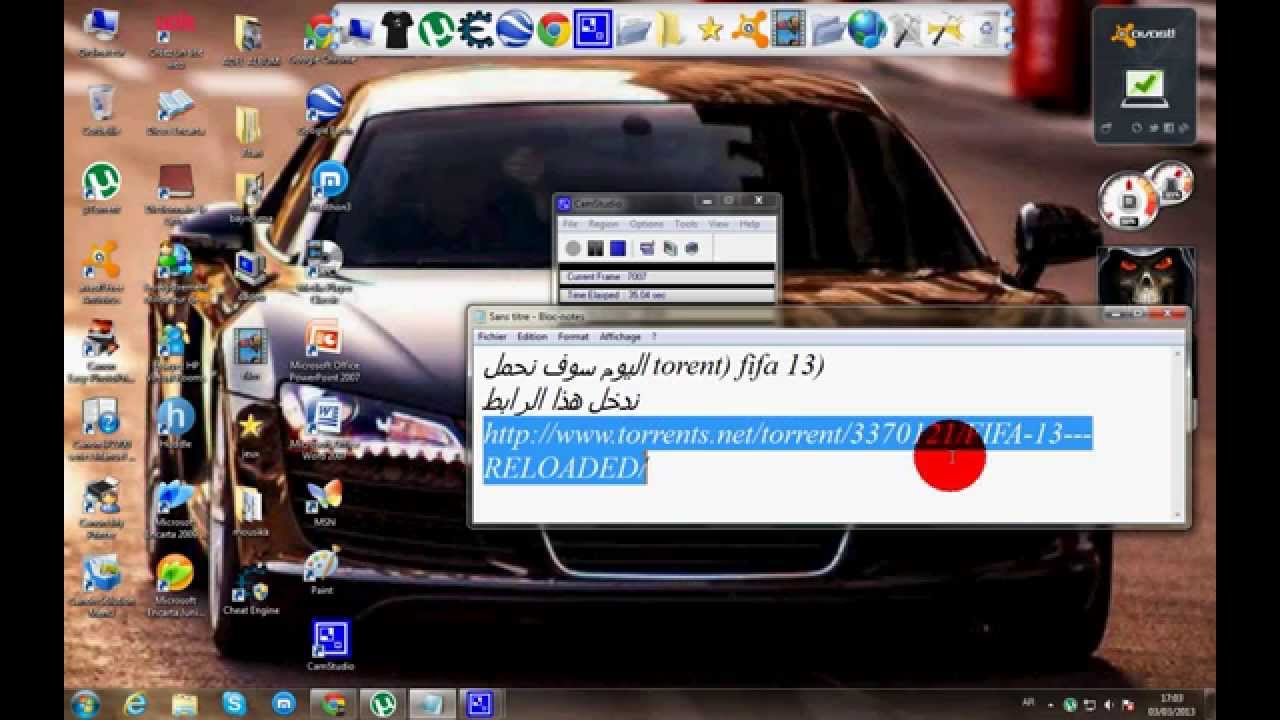This screenshot has height=720, width=1280.
Task: Open CamStudio File menu
Action: (570, 224)
